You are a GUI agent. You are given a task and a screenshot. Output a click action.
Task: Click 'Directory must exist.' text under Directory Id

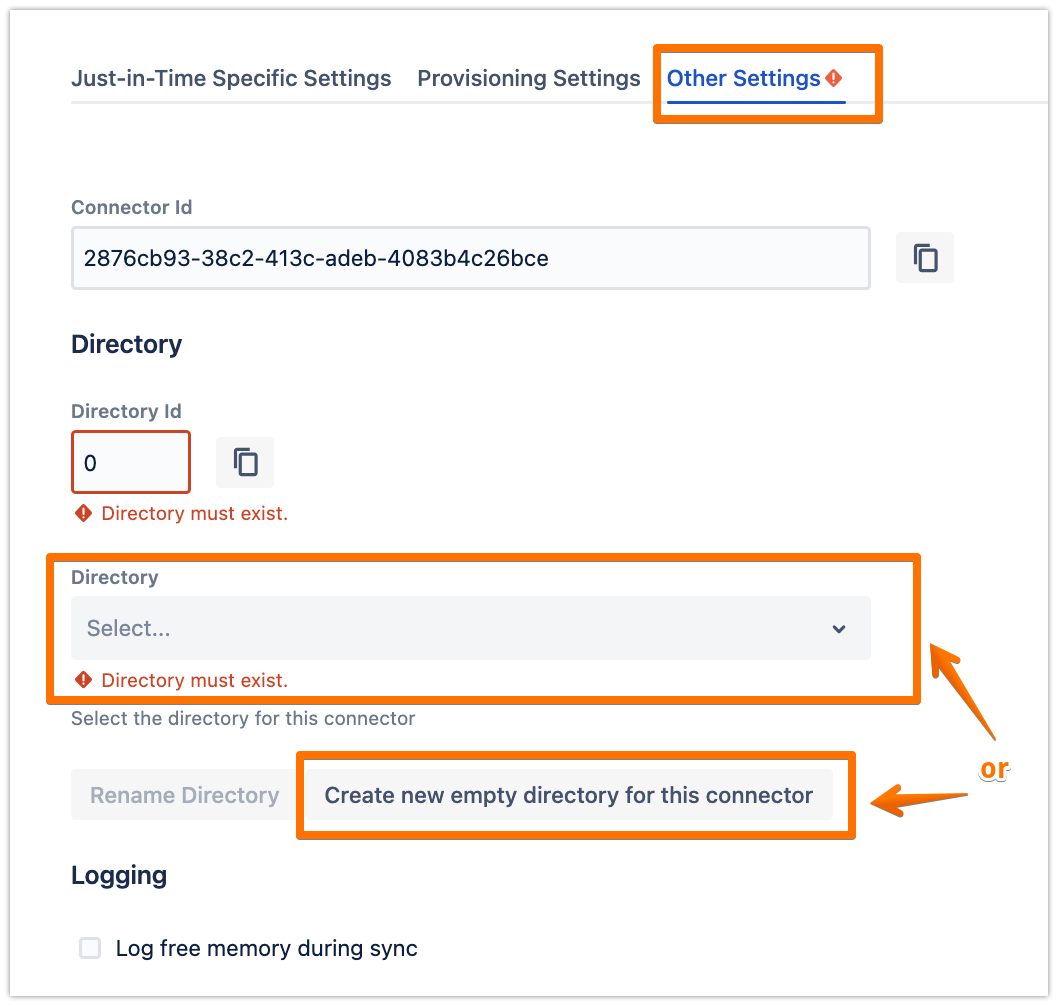coord(195,514)
